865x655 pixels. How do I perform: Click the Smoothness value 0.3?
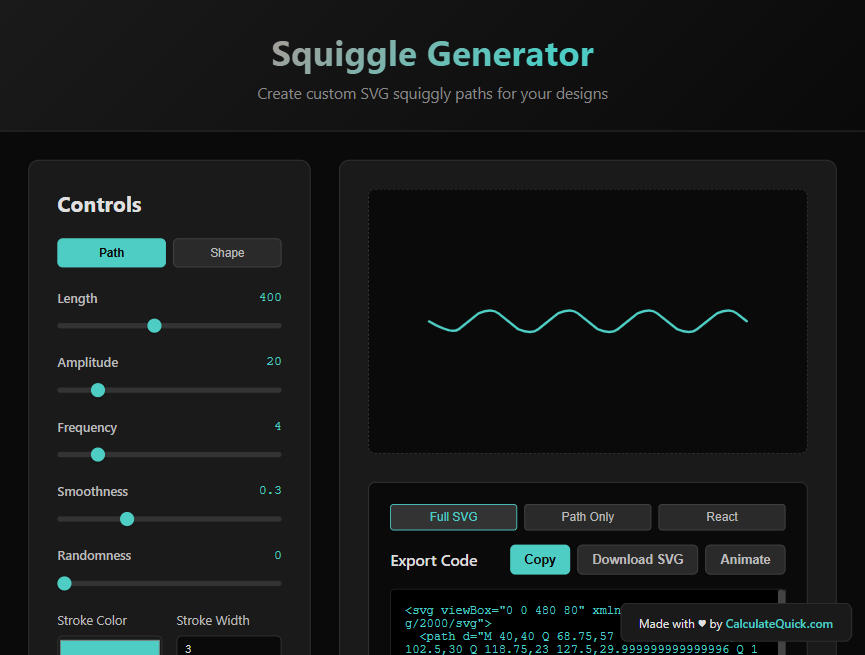[270, 491]
